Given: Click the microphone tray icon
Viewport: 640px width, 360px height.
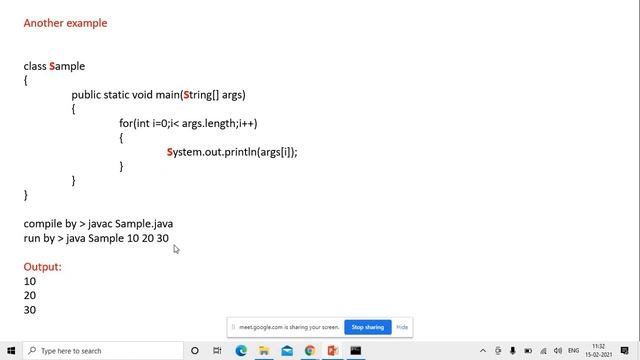Looking at the screenshot, I should pyautogui.click(x=513, y=351).
